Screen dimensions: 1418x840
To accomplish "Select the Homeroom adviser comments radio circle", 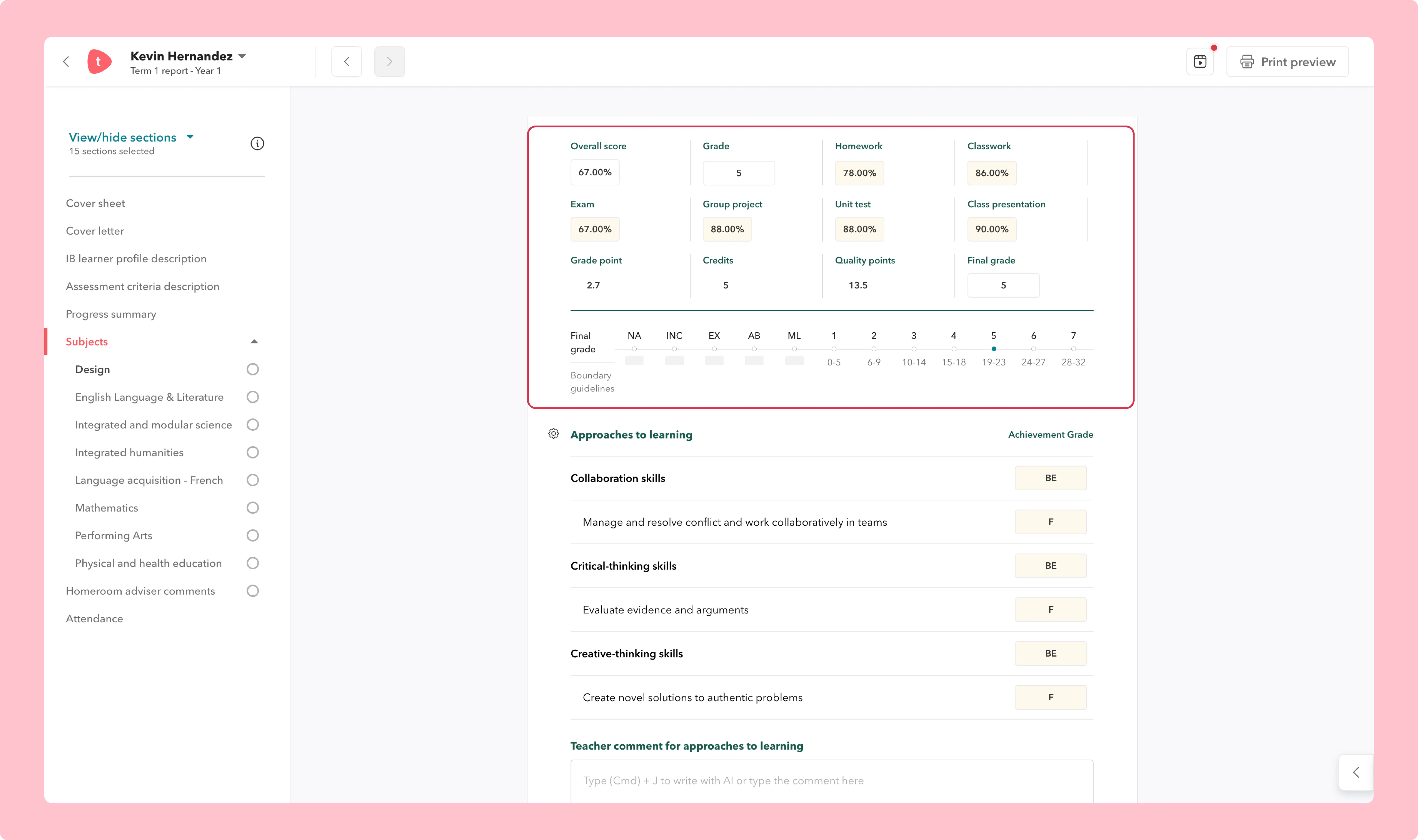I will click(x=253, y=591).
